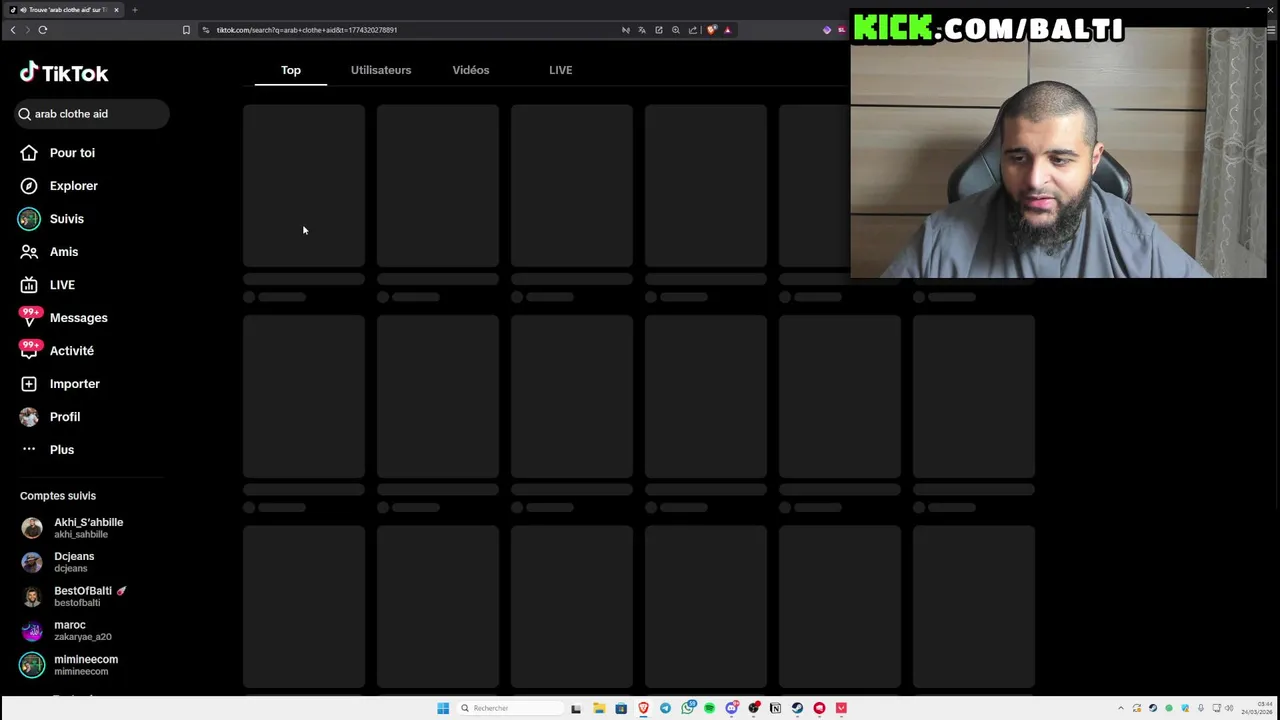Open WhatsApp from the taskbar
Image resolution: width=1280 pixels, height=720 pixels.
(x=687, y=708)
